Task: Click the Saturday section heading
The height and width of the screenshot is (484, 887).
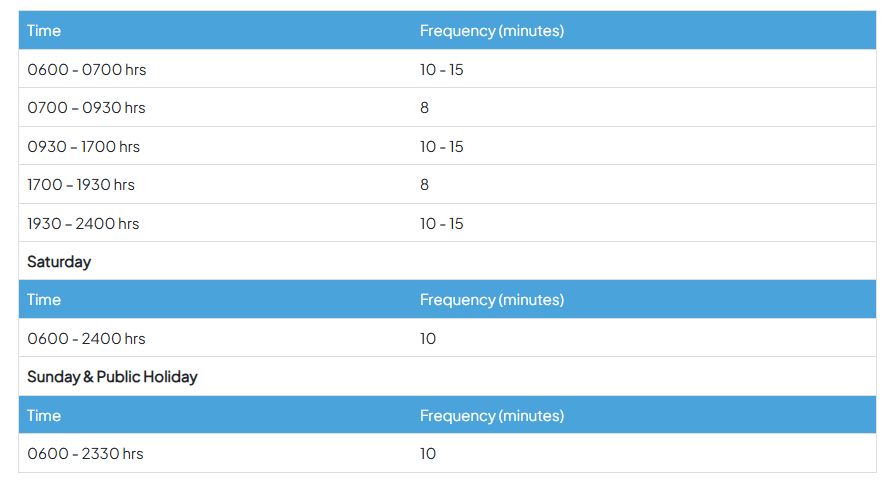Action: [59, 262]
